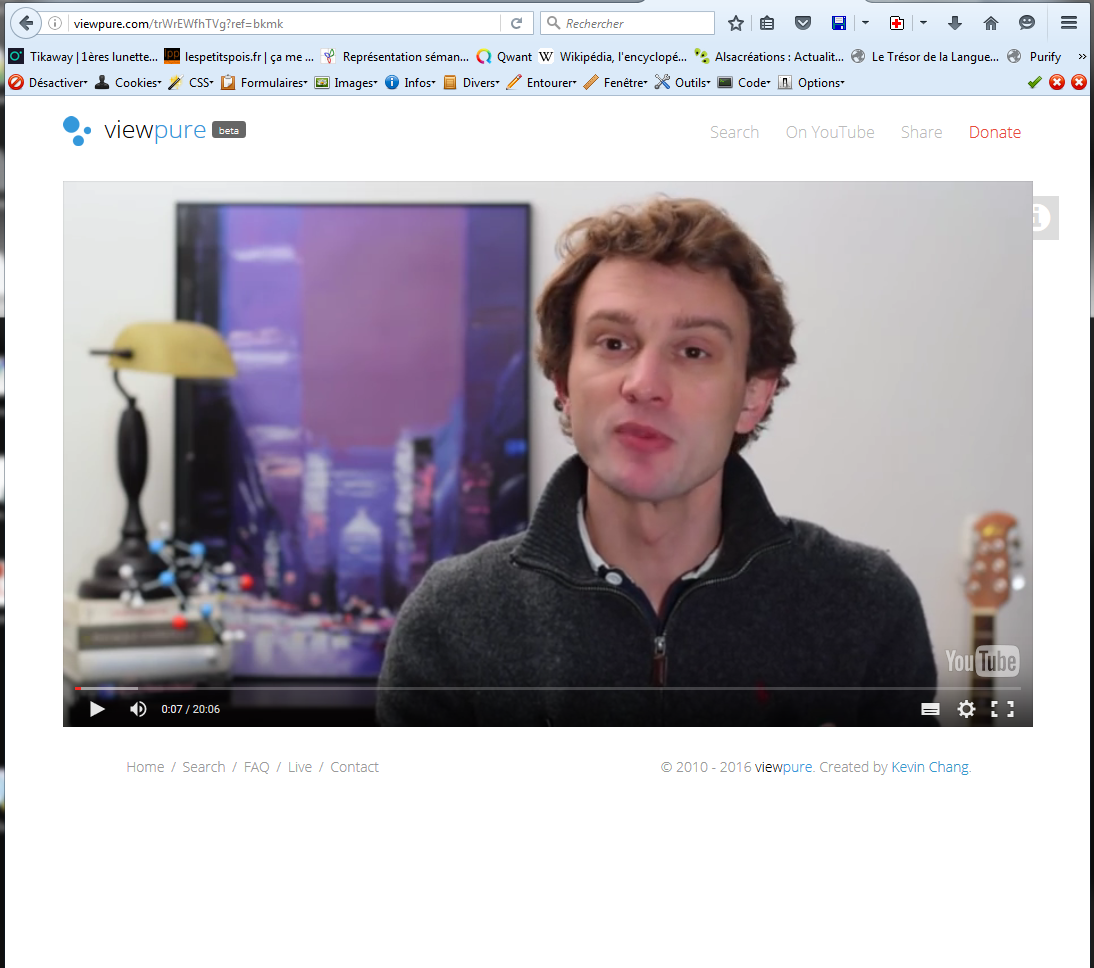Image resolution: width=1094 pixels, height=968 pixels.
Task: Open video settings gear
Action: [966, 709]
